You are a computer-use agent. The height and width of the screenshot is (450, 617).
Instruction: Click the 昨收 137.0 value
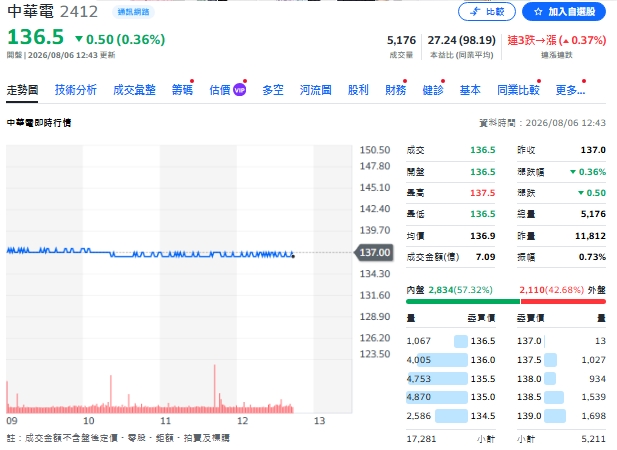593,150
